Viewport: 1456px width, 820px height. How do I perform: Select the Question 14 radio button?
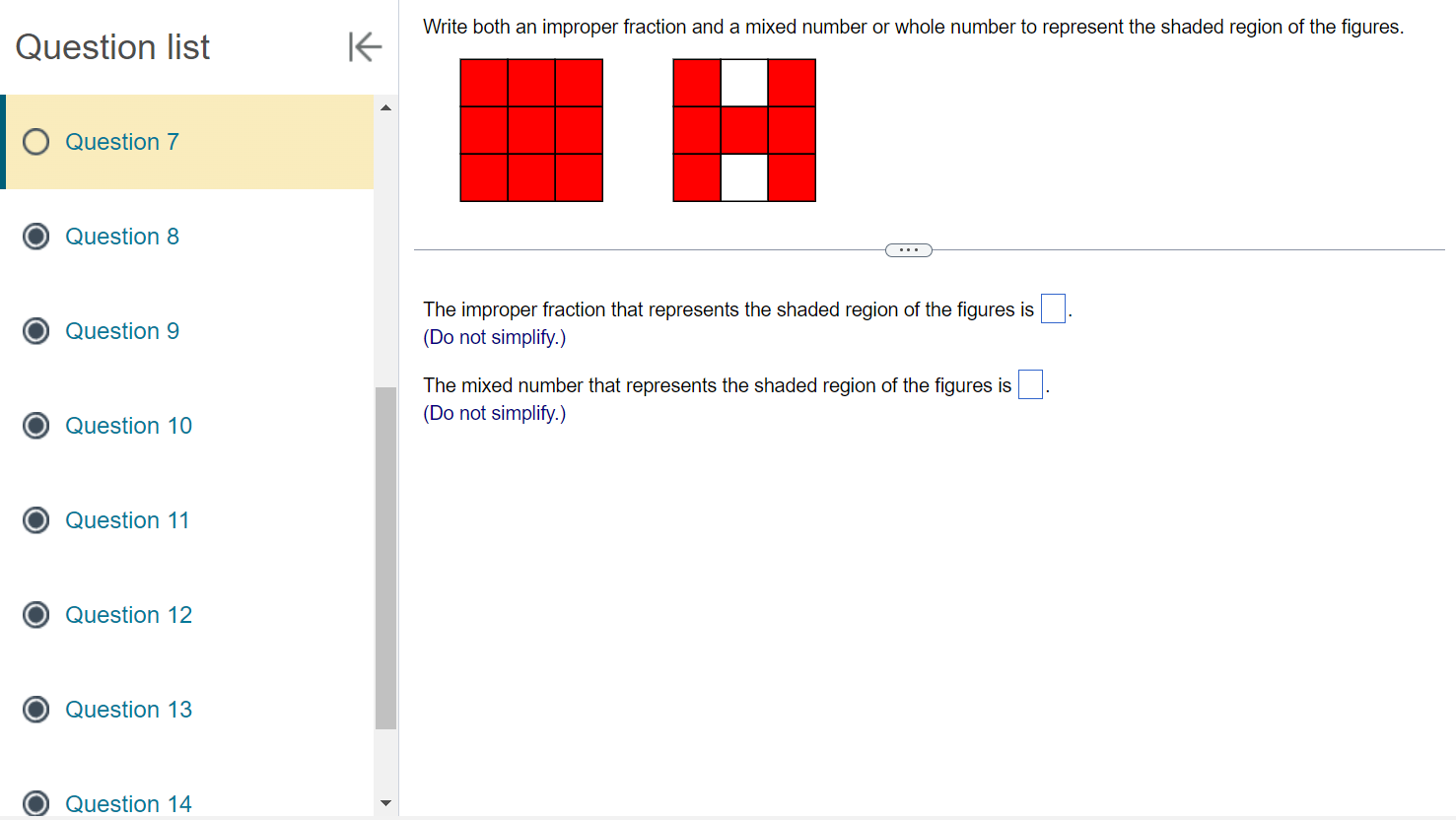click(x=35, y=803)
